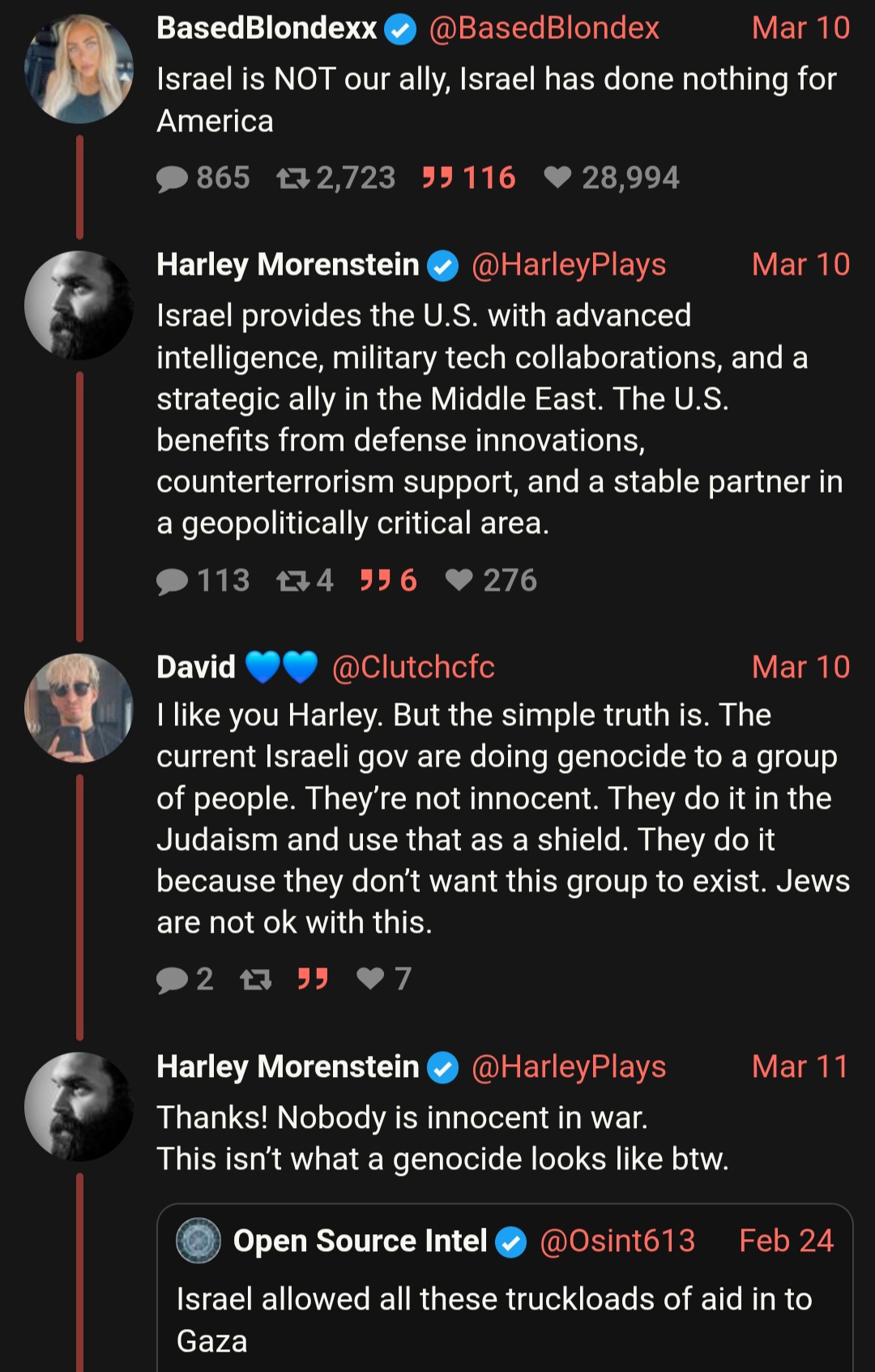Click retweet icon on David's post
The width and height of the screenshot is (875, 1372).
(x=256, y=980)
